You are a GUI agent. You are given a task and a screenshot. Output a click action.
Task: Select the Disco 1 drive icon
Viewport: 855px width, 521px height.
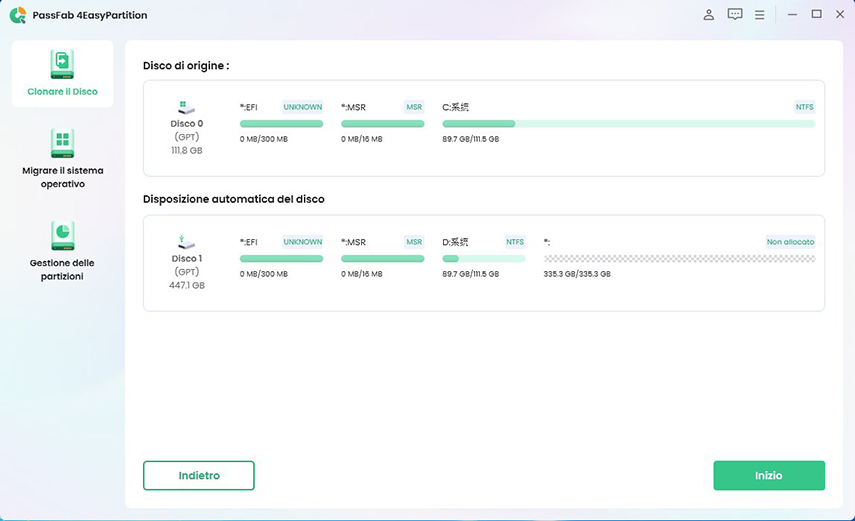pyautogui.click(x=187, y=241)
